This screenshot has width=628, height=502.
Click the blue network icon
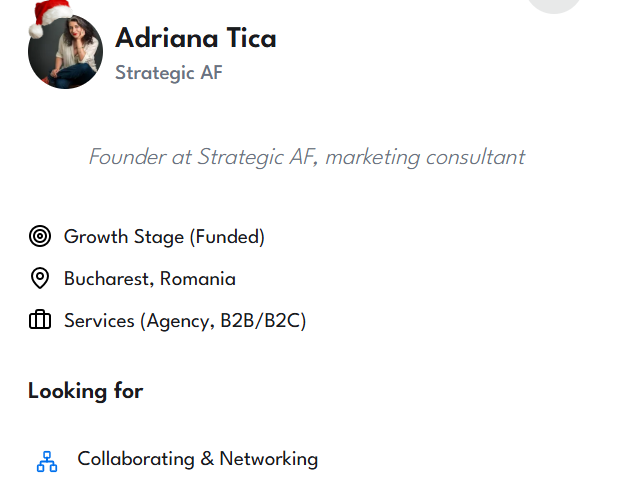[47, 460]
